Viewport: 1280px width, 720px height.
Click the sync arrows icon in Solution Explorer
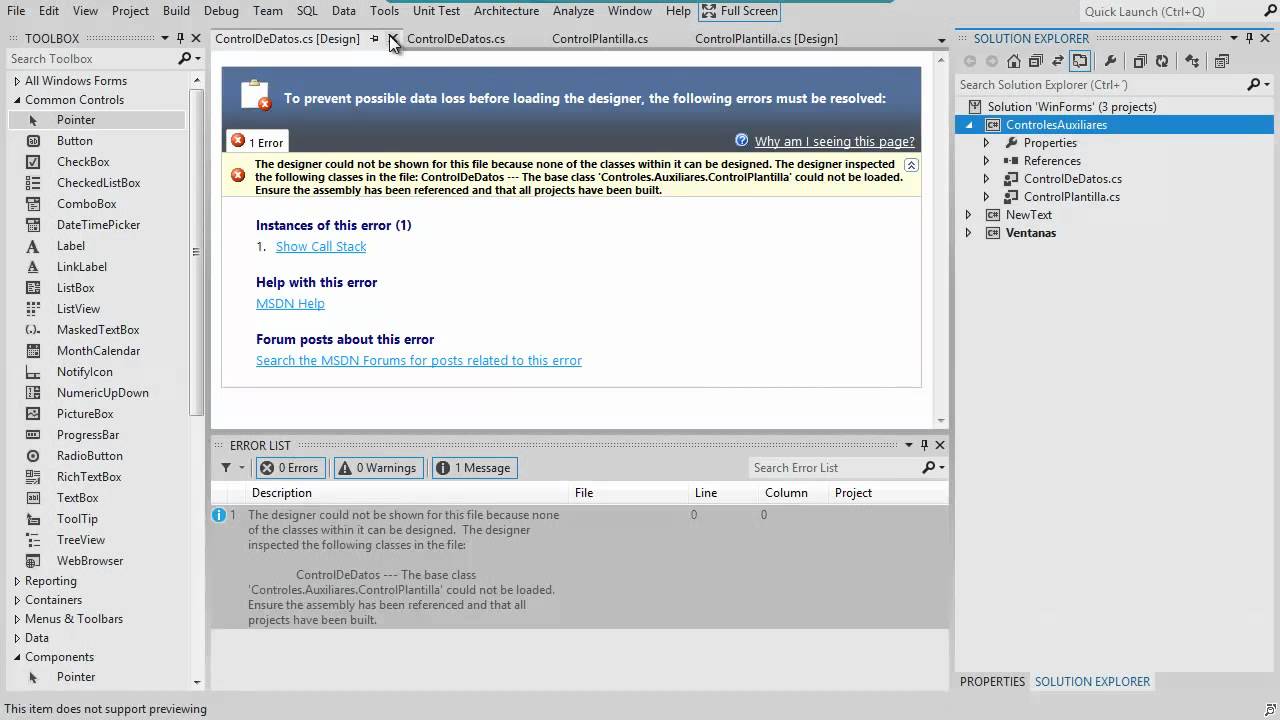[1057, 61]
